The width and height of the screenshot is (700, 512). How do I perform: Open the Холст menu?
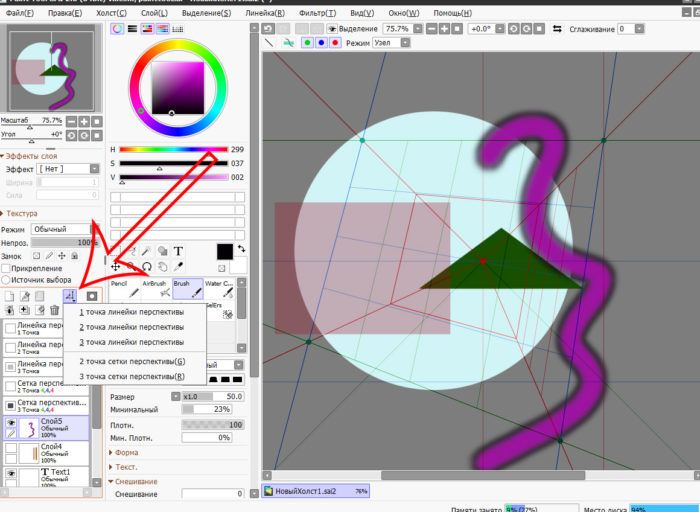pyautogui.click(x=111, y=13)
